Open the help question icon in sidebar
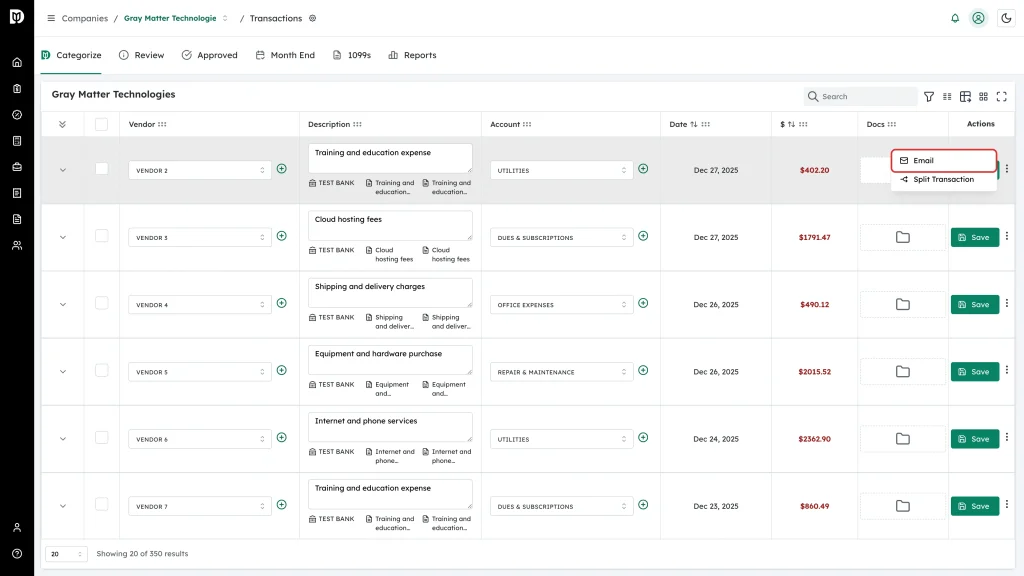This screenshot has height=576, width=1024. [17, 554]
